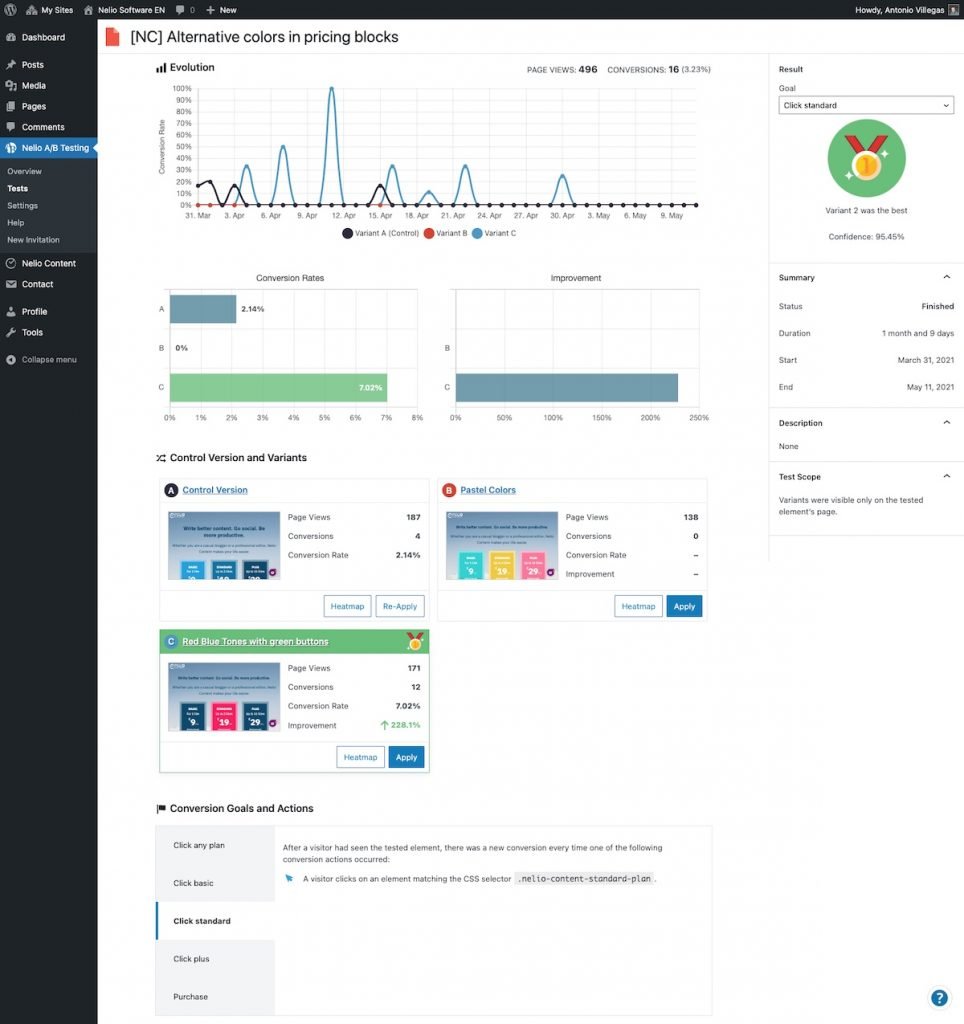This screenshot has width=964, height=1024.
Task: Click the blue help question mark icon
Action: [x=939, y=997]
